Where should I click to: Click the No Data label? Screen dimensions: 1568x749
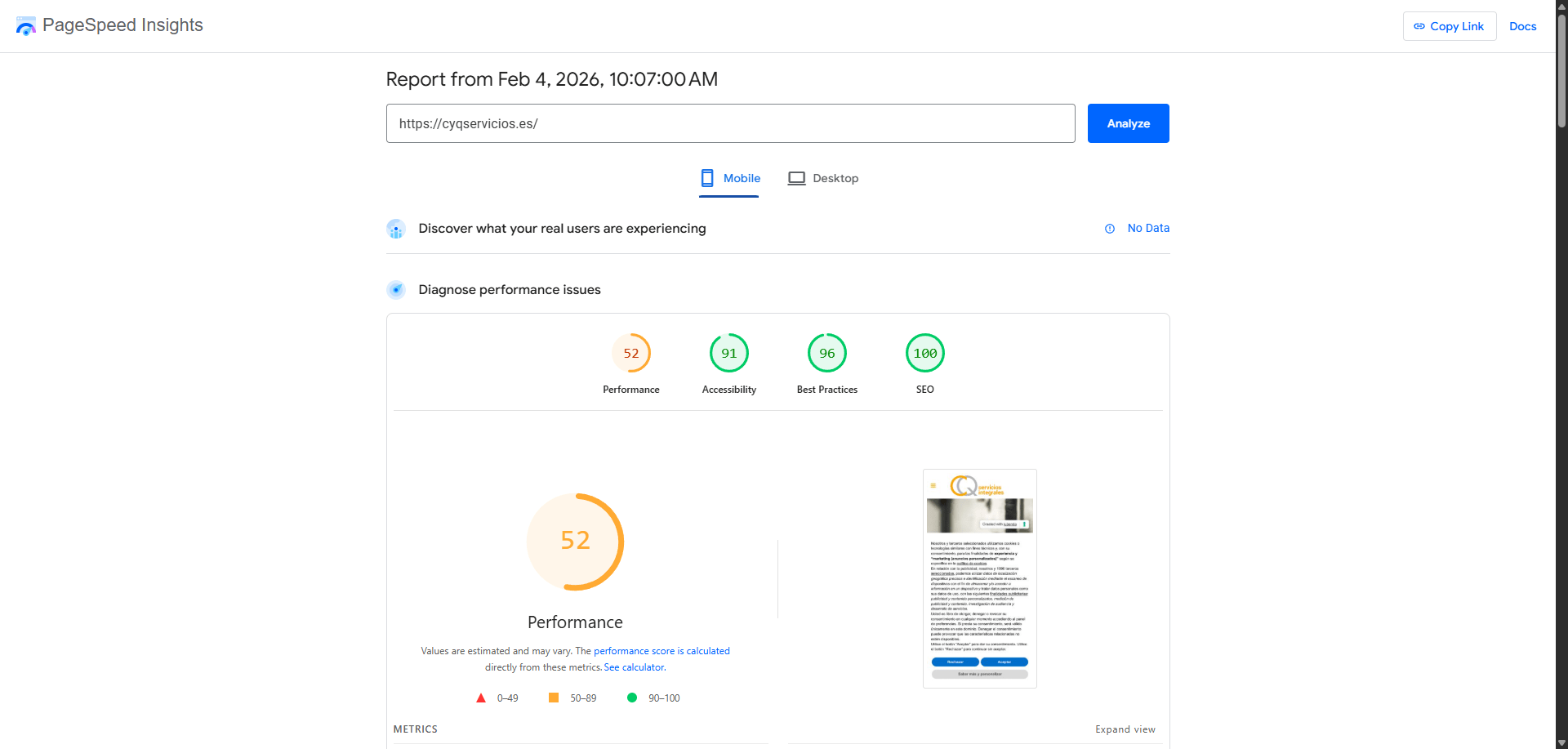[x=1148, y=228]
